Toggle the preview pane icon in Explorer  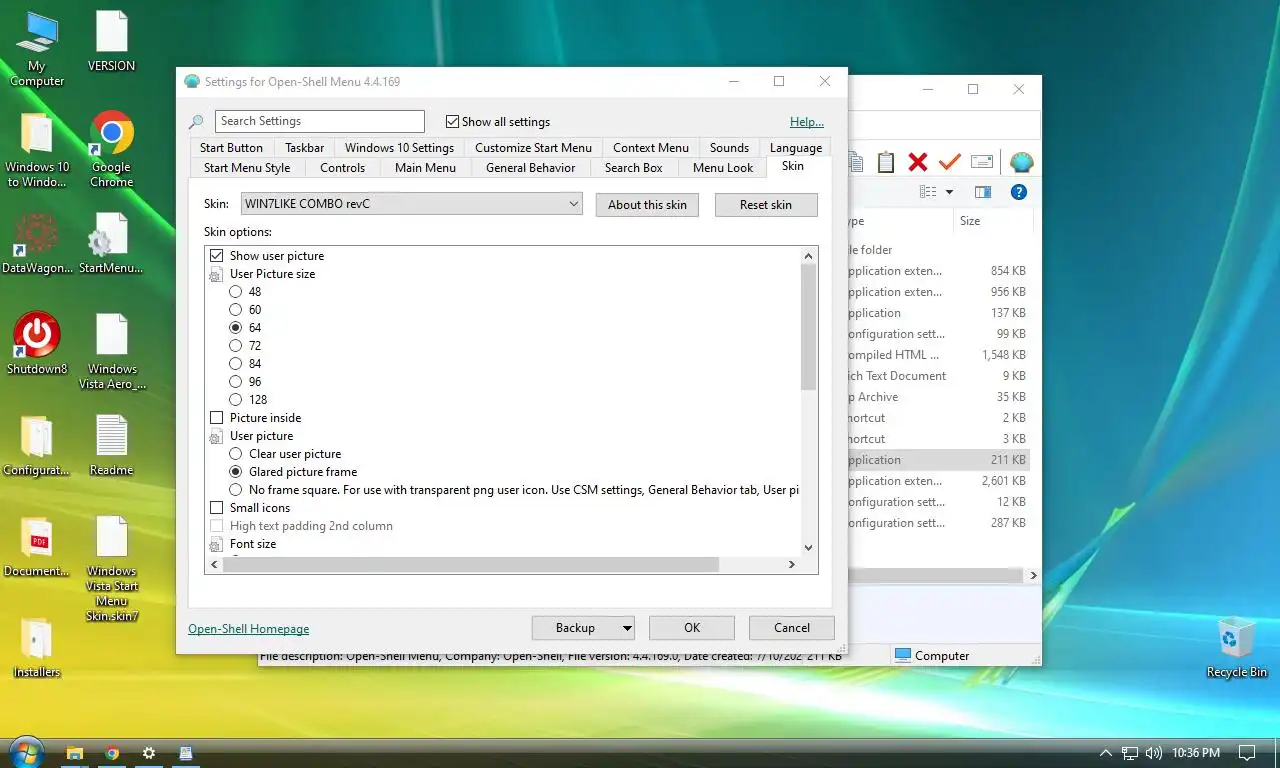tap(983, 192)
